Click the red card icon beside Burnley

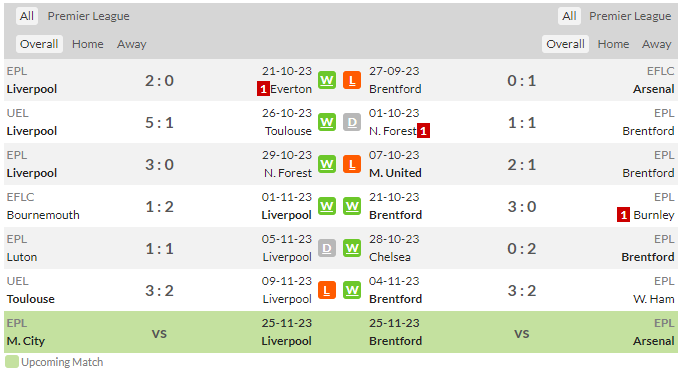(623, 215)
